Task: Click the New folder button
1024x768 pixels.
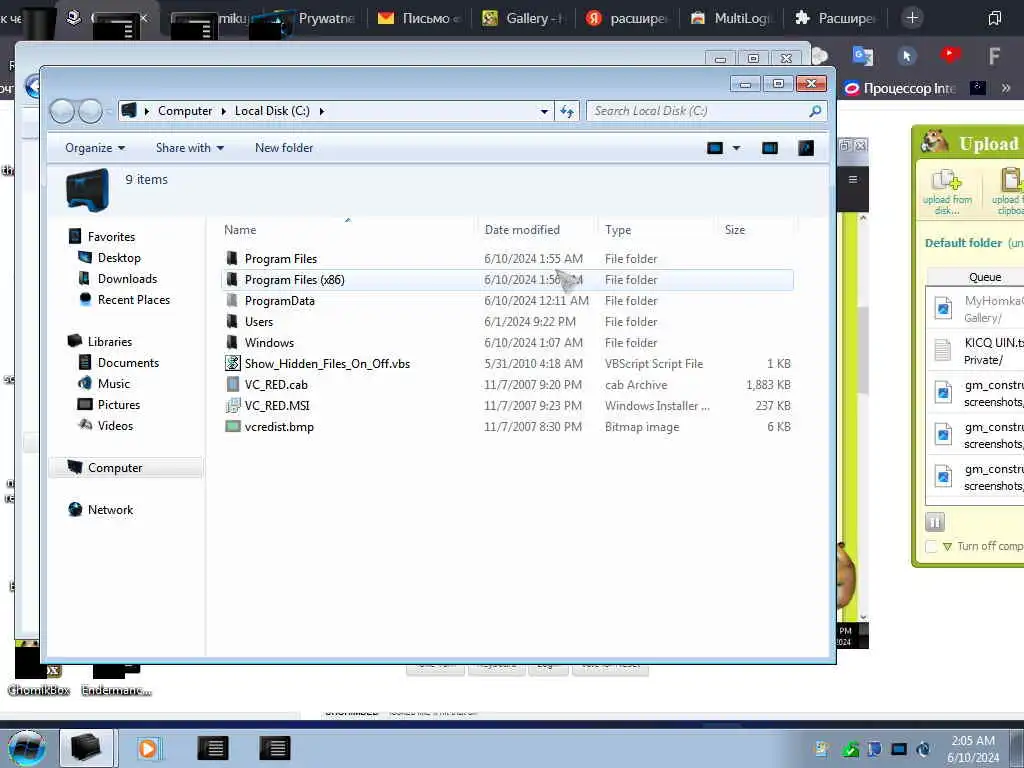Action: pyautogui.click(x=284, y=148)
